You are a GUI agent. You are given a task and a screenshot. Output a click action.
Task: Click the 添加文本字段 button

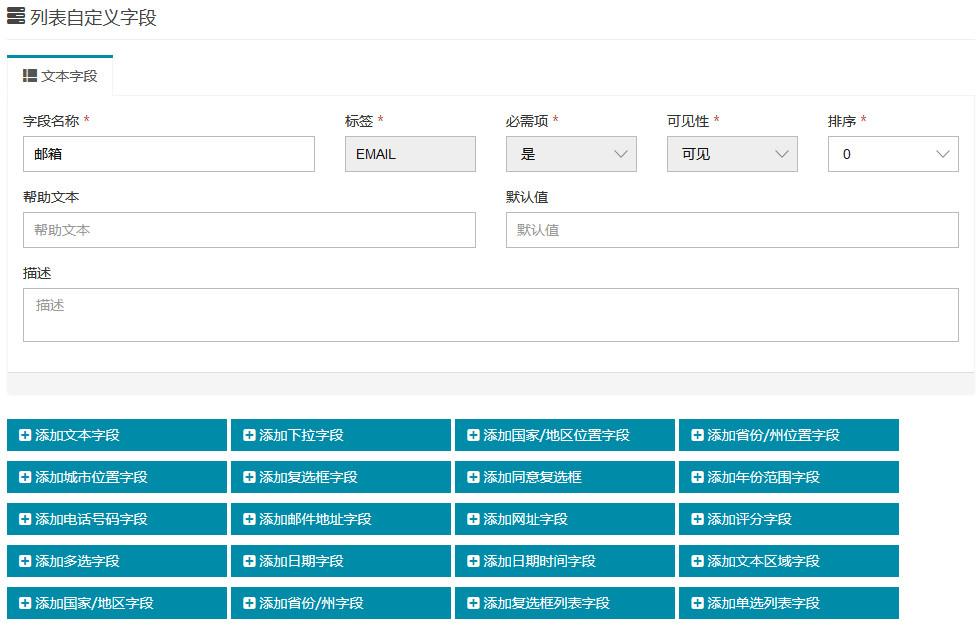[x=117, y=435]
